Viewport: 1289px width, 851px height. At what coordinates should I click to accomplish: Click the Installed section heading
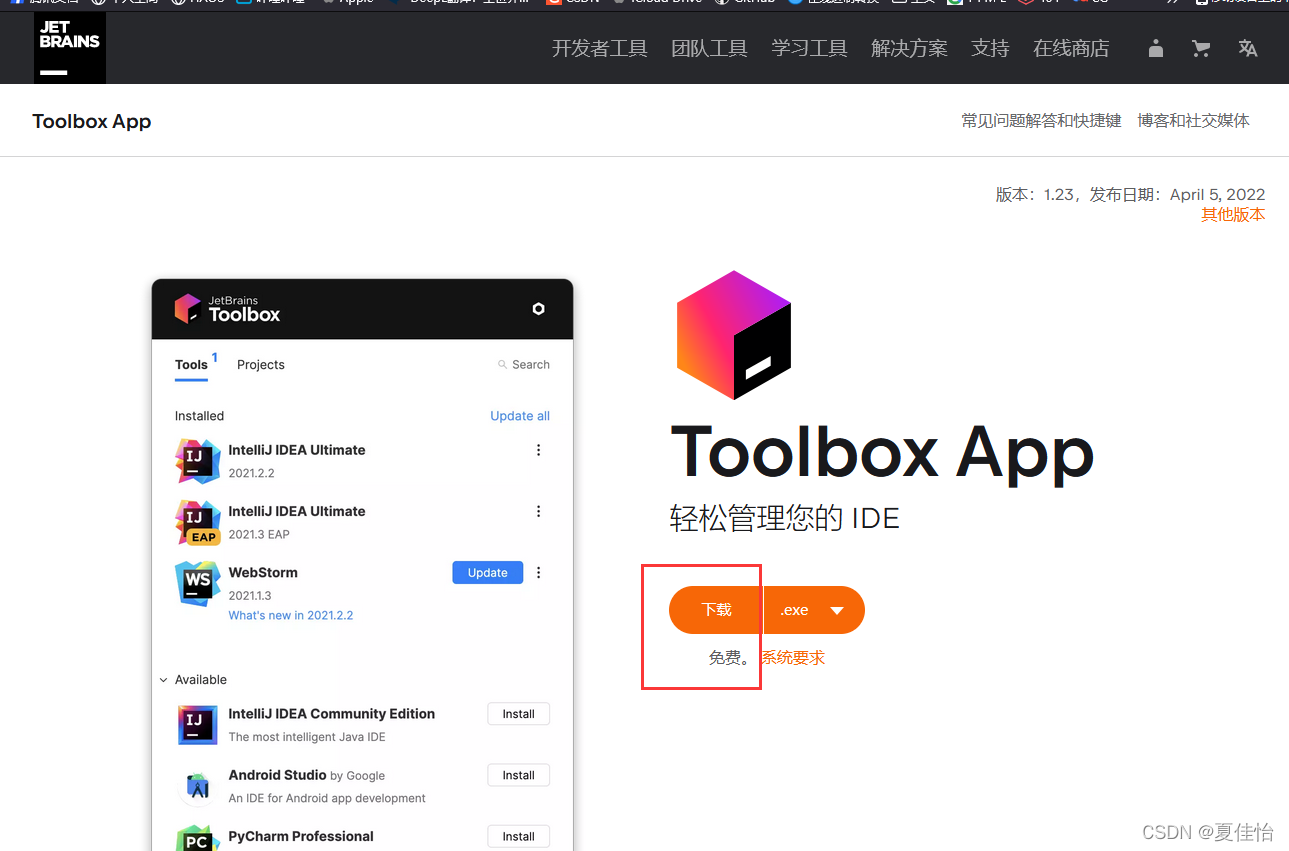(200, 416)
